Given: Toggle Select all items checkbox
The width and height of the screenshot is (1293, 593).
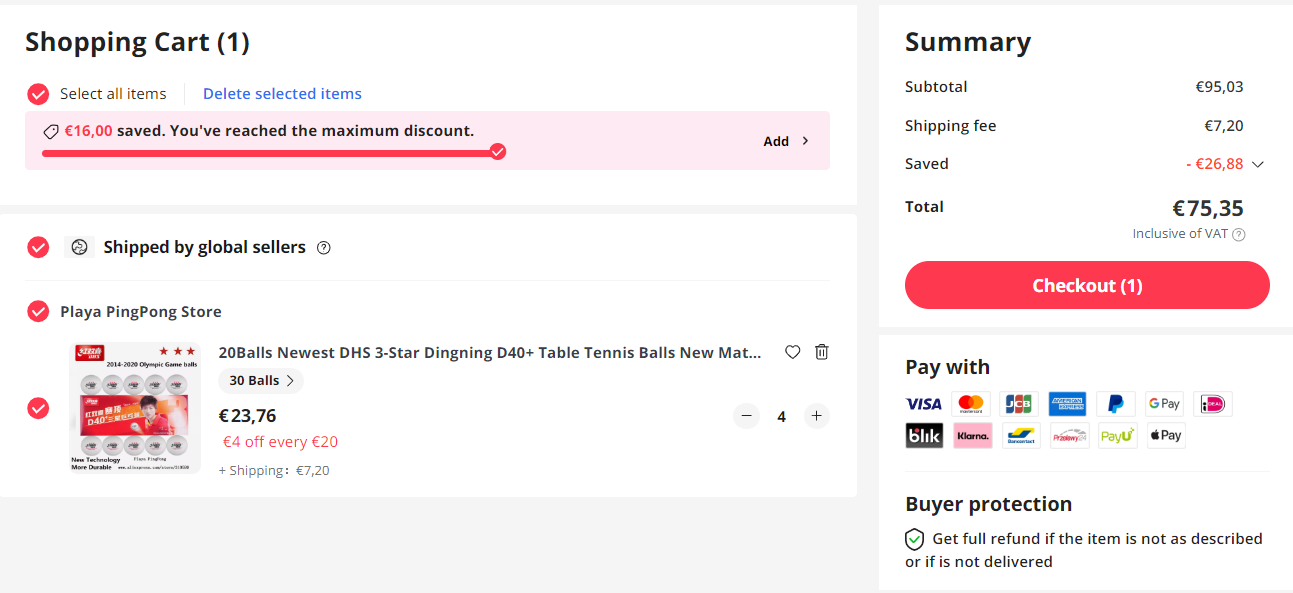Looking at the screenshot, I should click(38, 94).
